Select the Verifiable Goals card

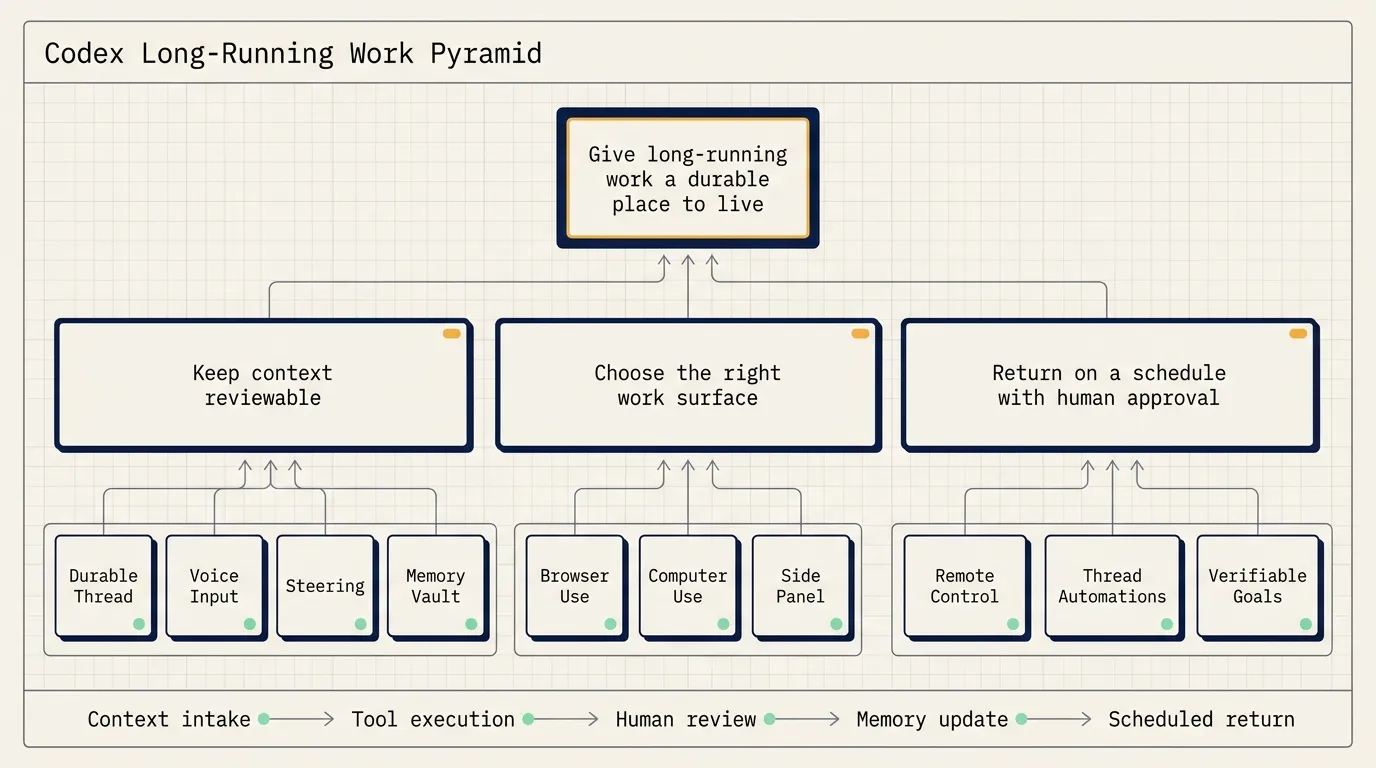click(1259, 587)
